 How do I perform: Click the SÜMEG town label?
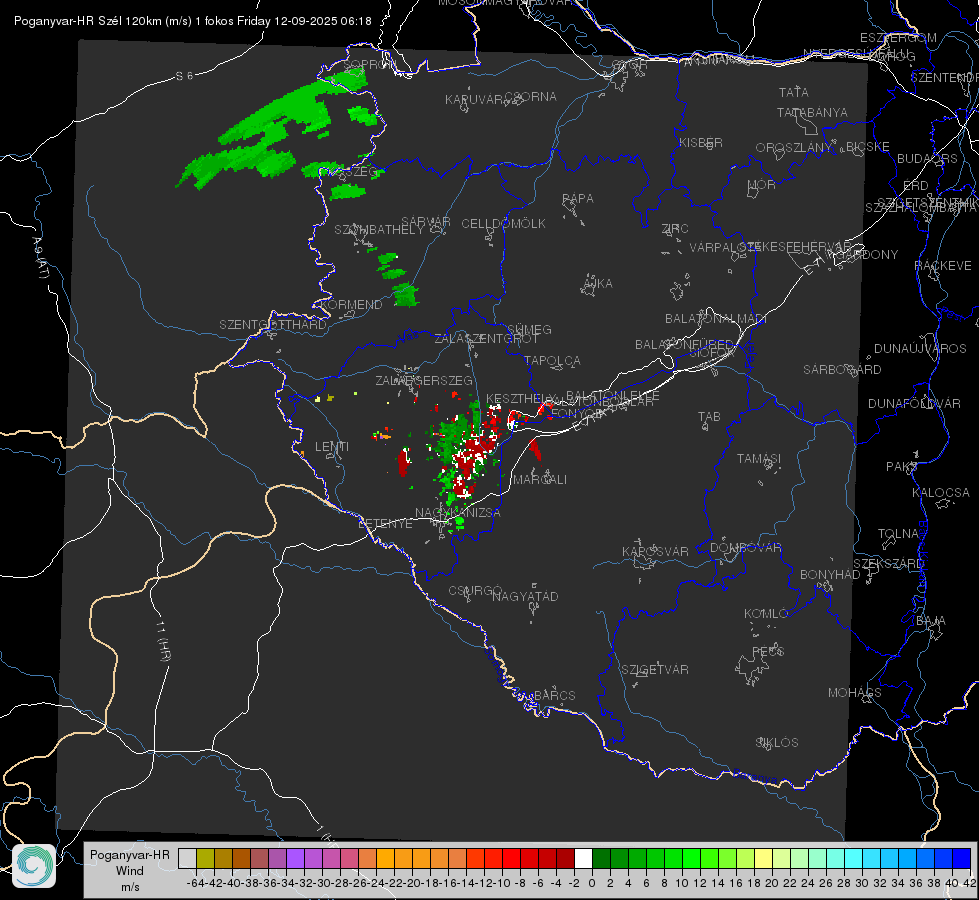[x=529, y=330]
